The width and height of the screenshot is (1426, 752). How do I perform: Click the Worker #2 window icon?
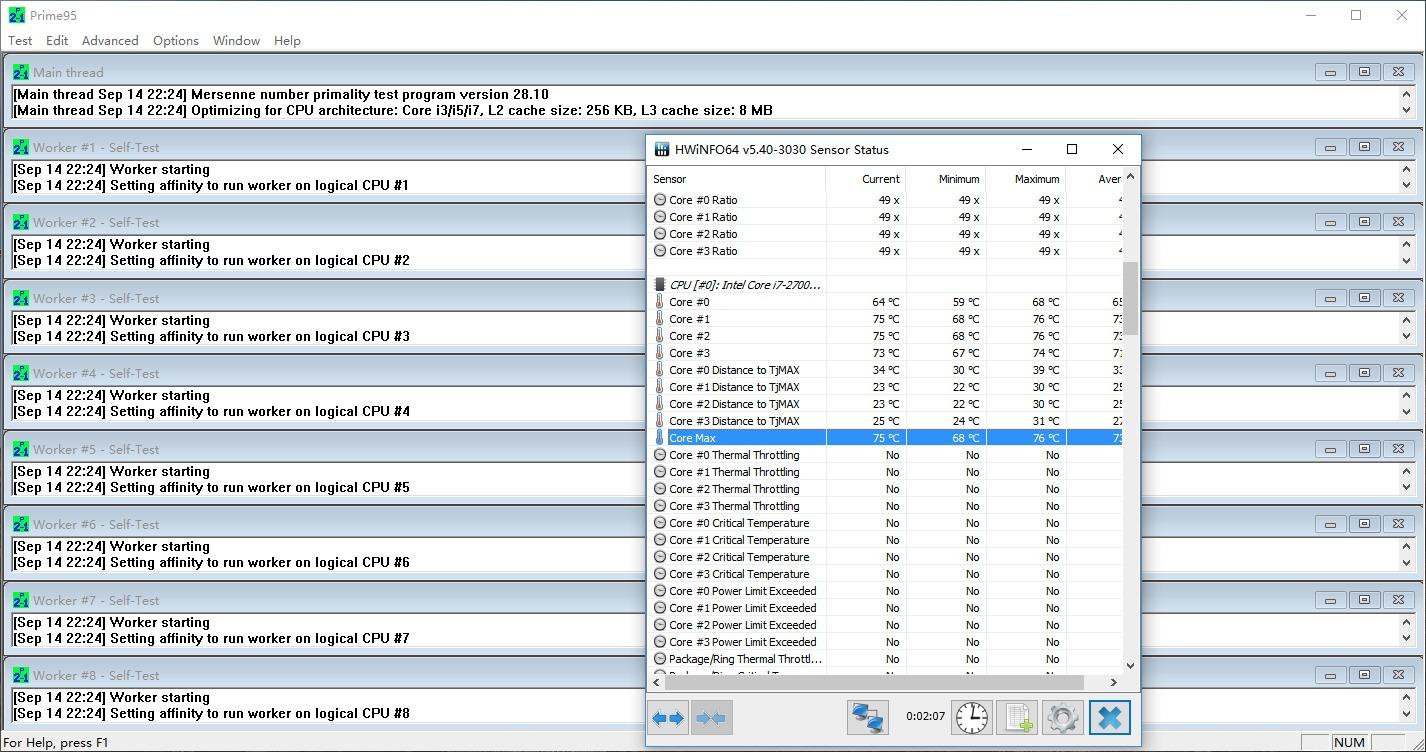(x=21, y=222)
